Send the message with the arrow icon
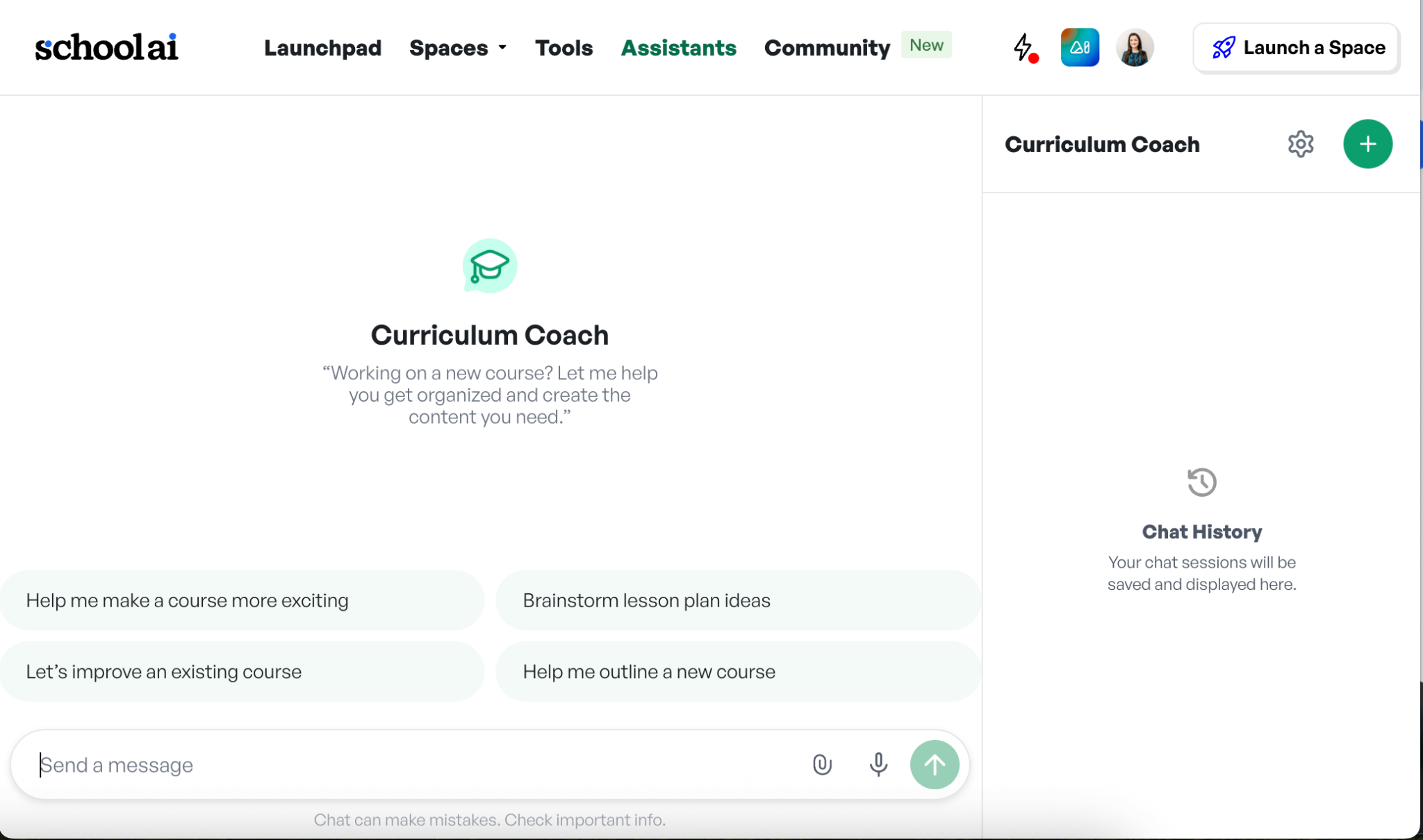This screenshot has height=840, width=1423. pyautogui.click(x=934, y=764)
